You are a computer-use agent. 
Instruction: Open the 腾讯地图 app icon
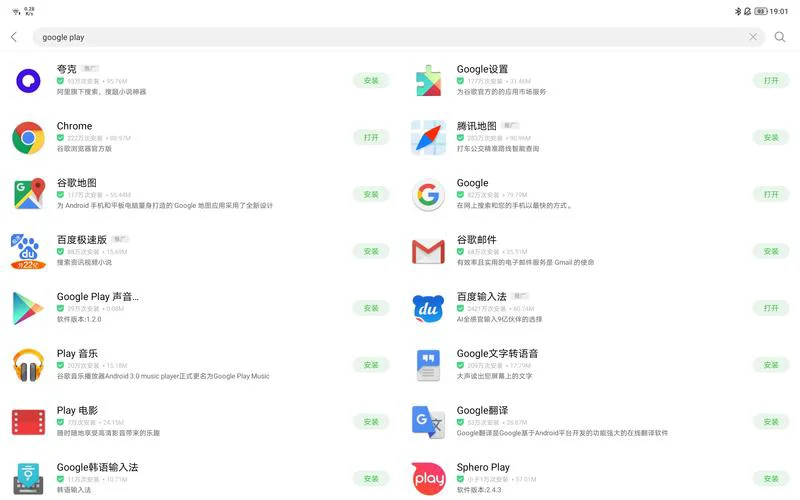click(428, 138)
